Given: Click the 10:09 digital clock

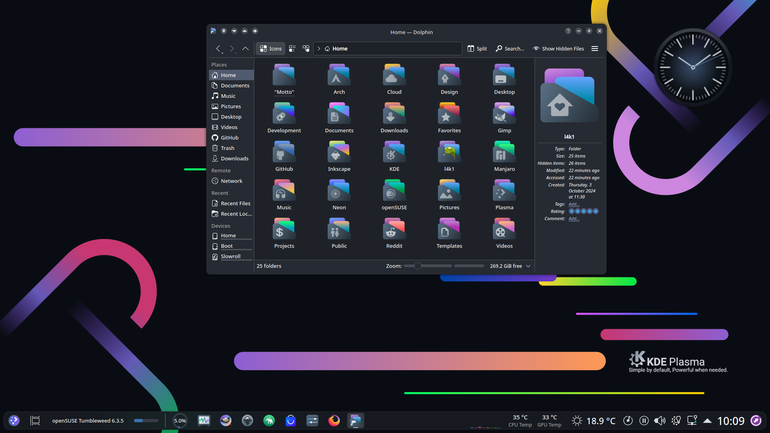Looking at the screenshot, I should [731, 421].
